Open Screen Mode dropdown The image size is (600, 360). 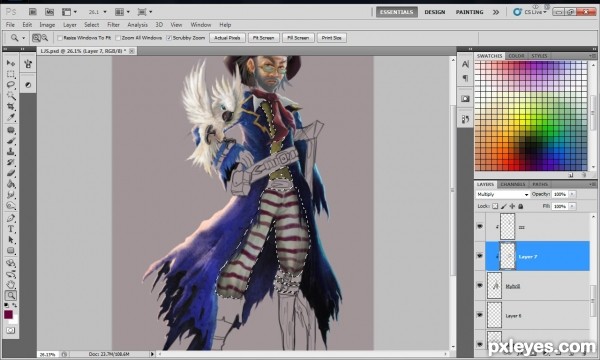145,12
